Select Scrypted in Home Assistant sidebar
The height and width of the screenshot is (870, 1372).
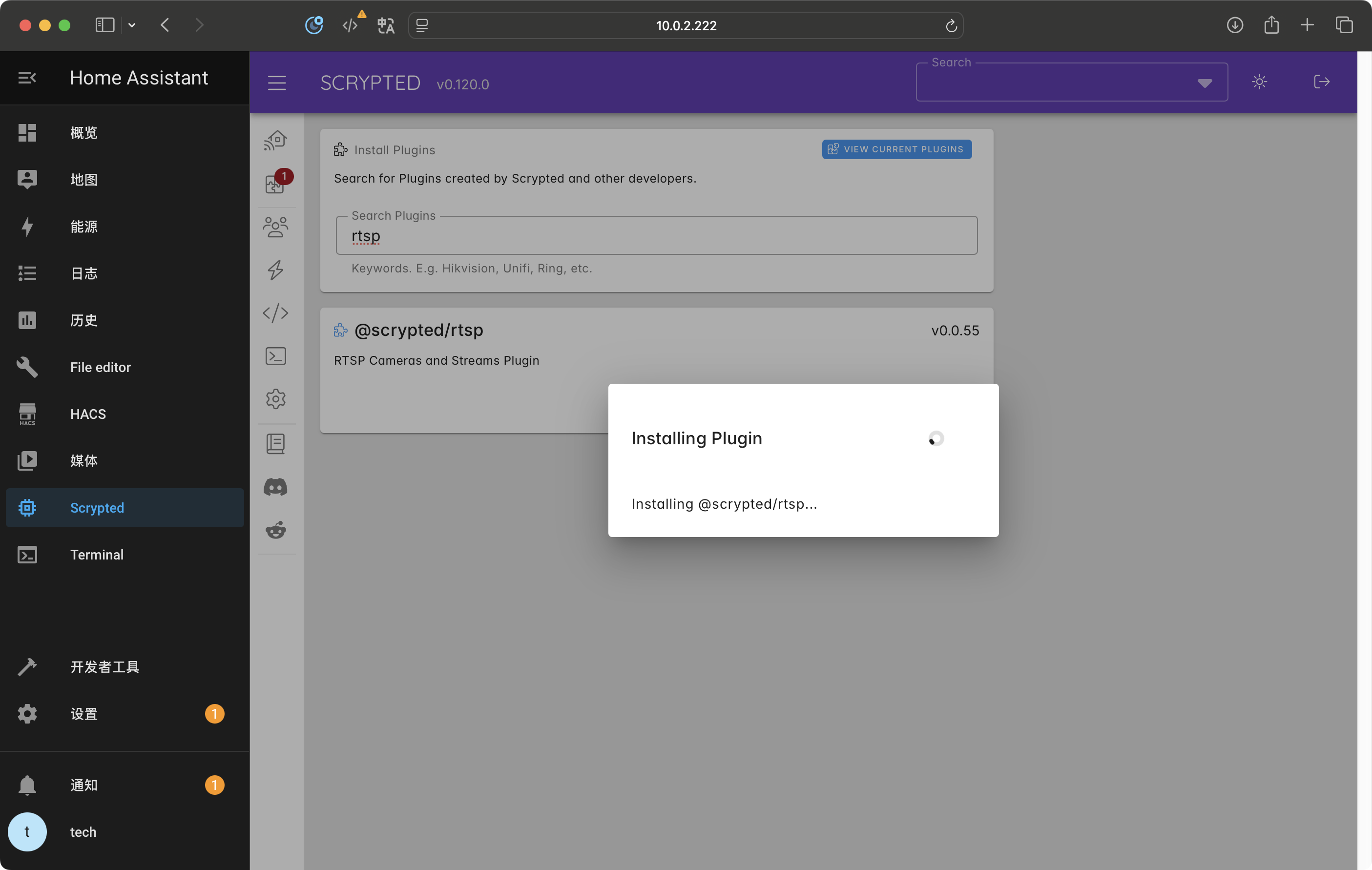click(x=125, y=508)
